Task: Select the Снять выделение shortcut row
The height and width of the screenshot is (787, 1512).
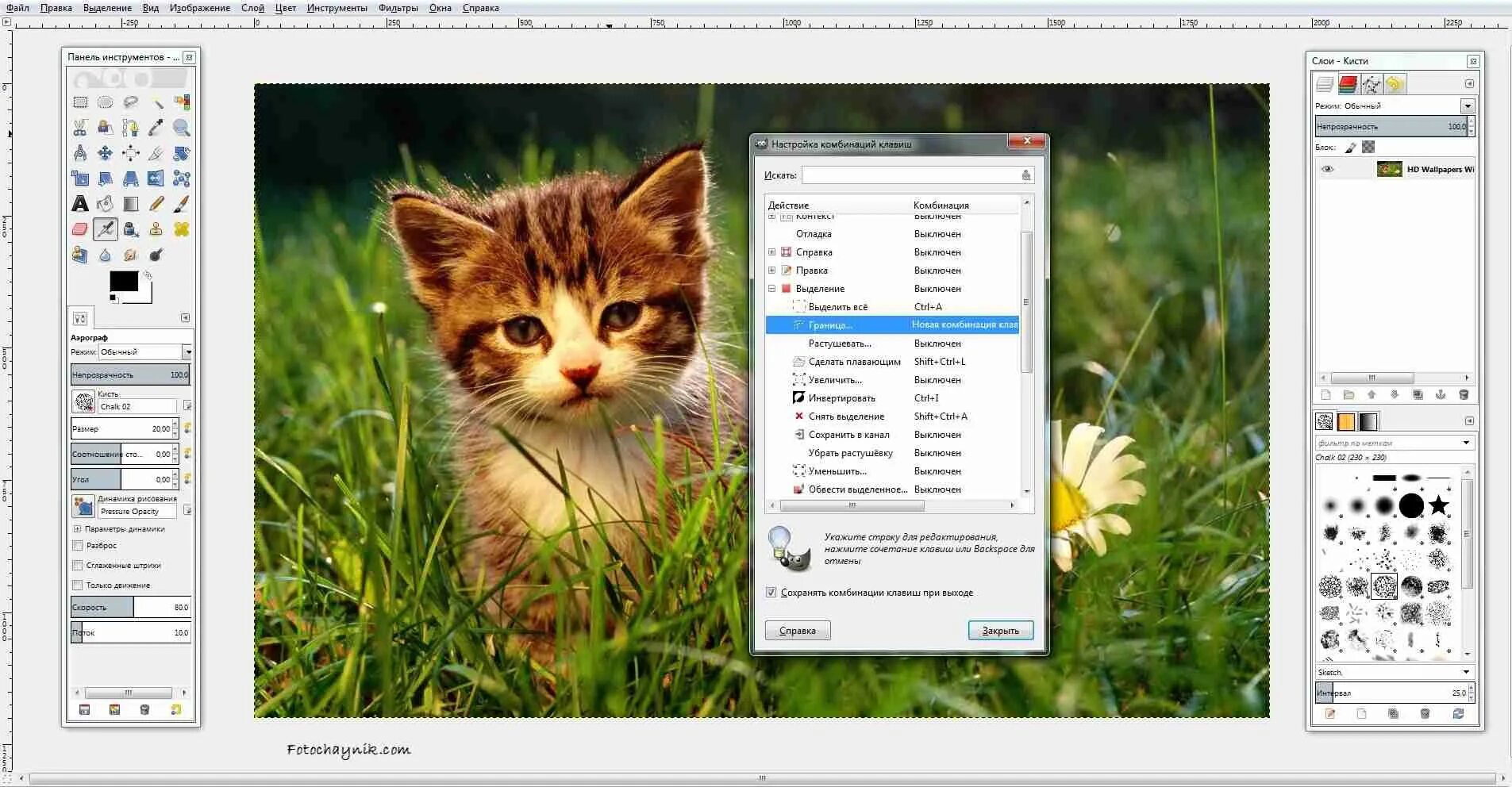Action: [892, 417]
